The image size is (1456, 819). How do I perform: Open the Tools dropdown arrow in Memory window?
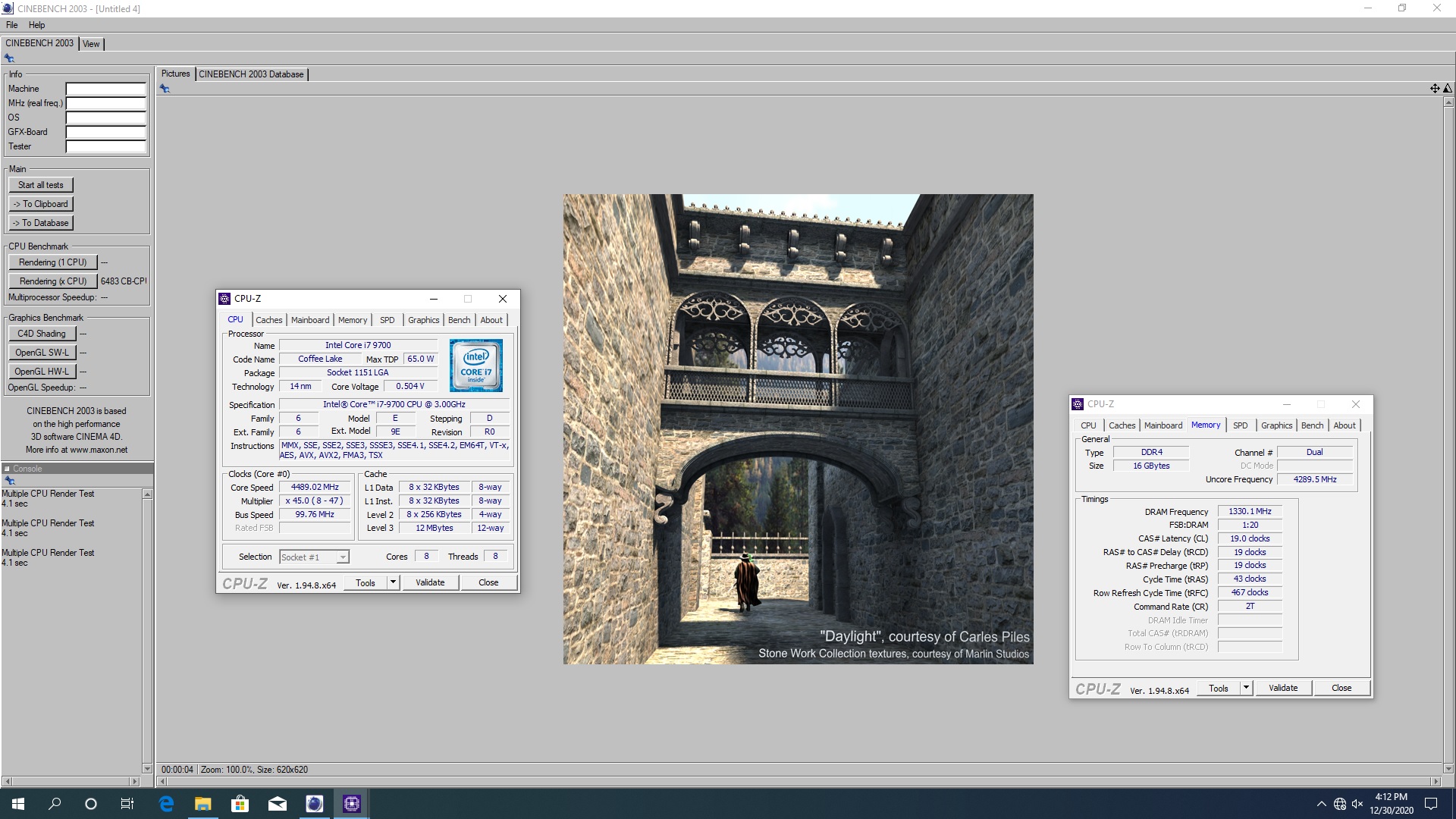tap(1246, 688)
